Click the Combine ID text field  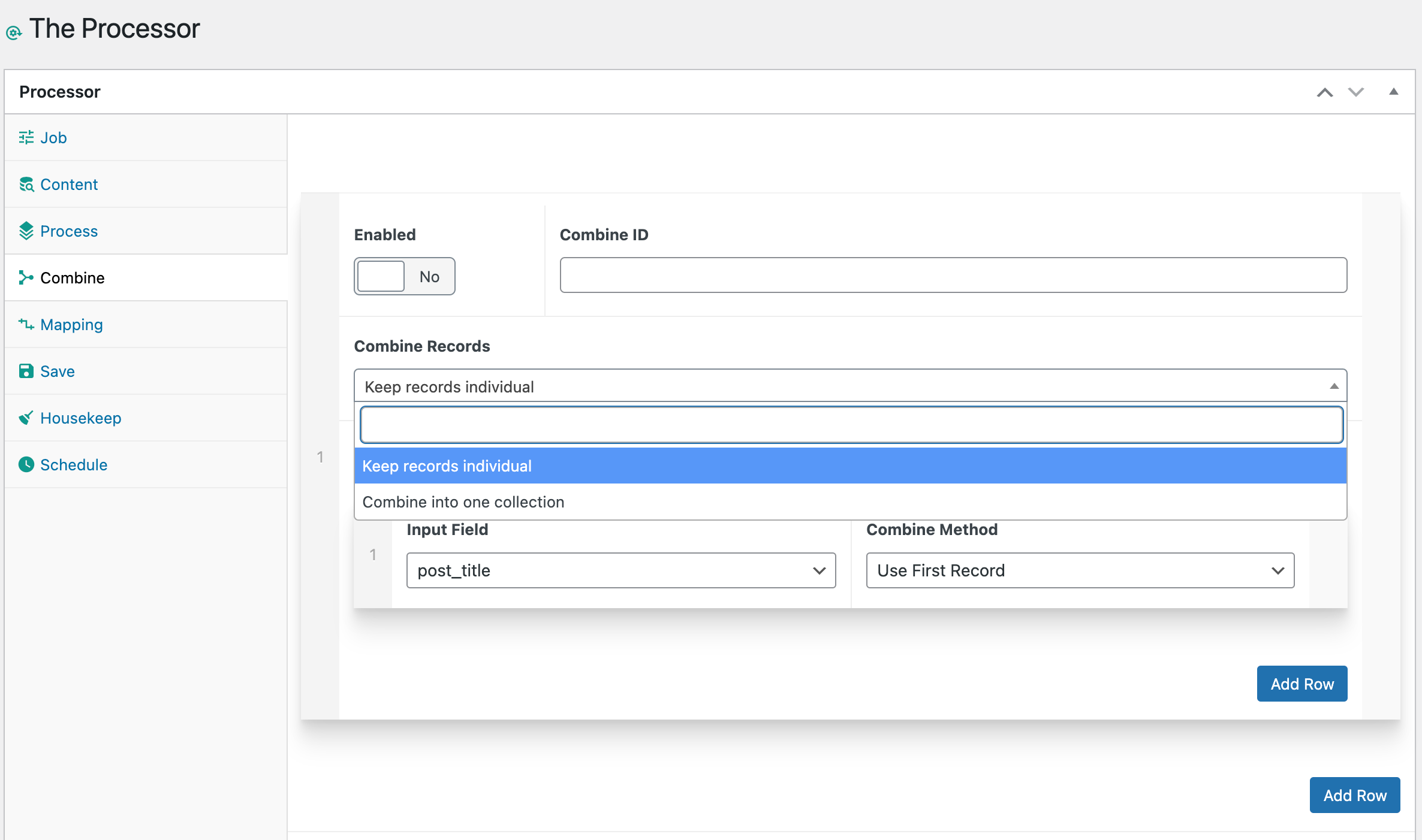(953, 276)
